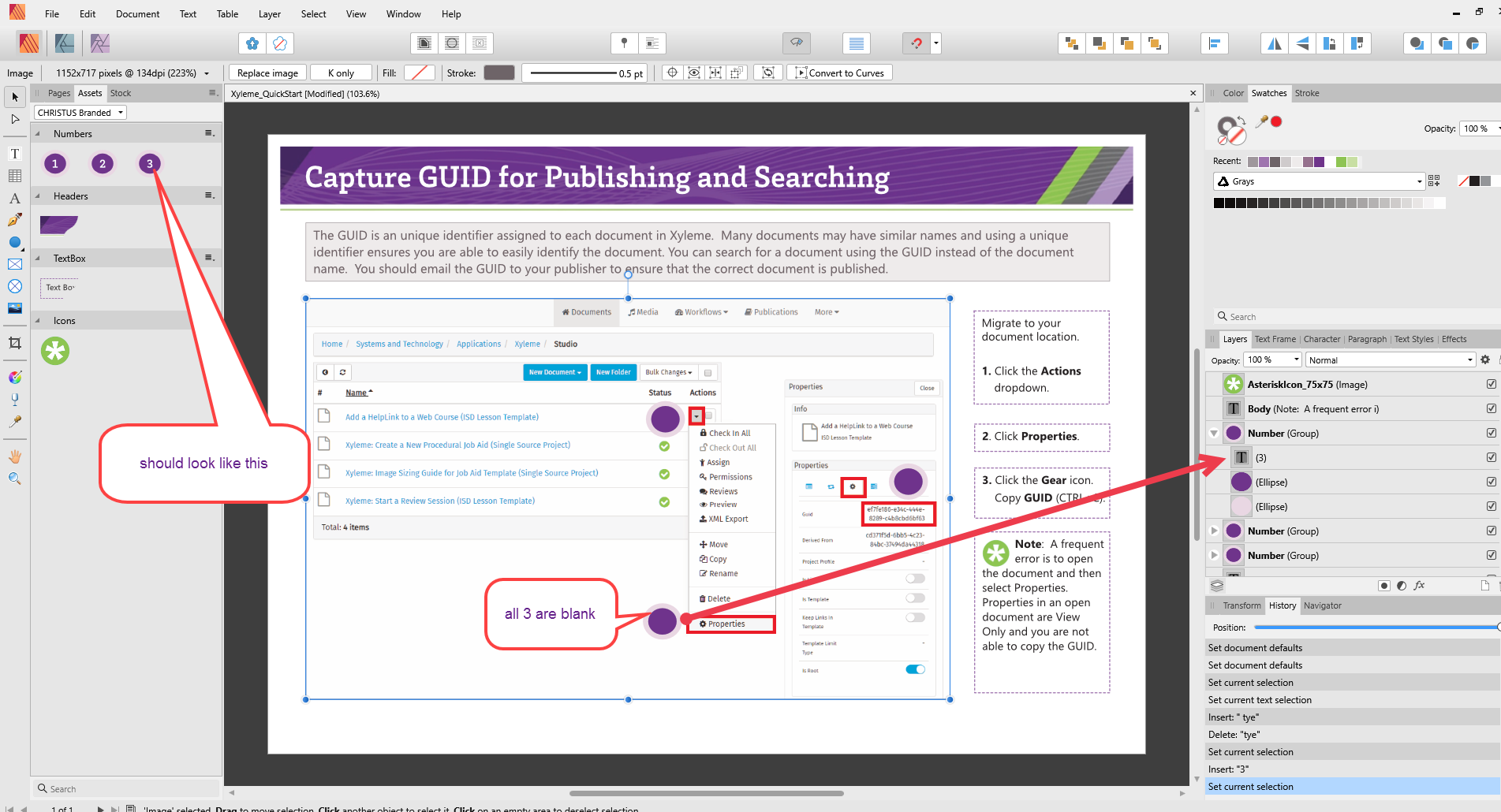Screen dimensions: 1501x812
Task: Open the Table menu
Action: (x=227, y=13)
